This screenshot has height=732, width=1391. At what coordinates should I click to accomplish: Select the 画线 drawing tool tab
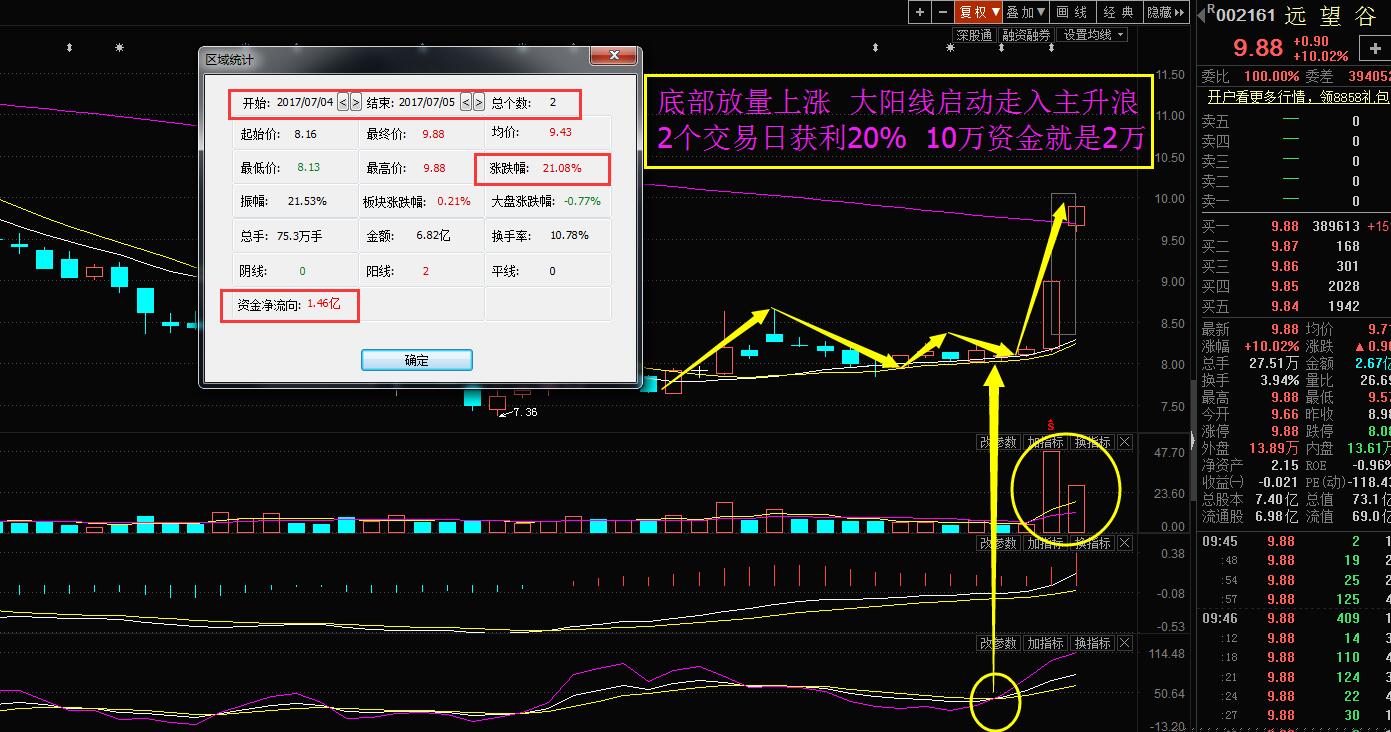[x=1072, y=12]
